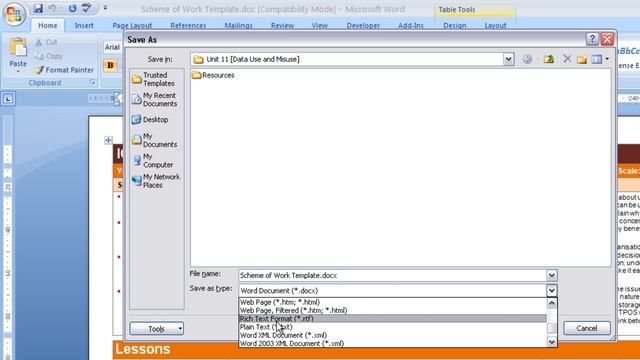Open the Views dropdown arrow
The width and height of the screenshot is (640, 360).
[607, 60]
